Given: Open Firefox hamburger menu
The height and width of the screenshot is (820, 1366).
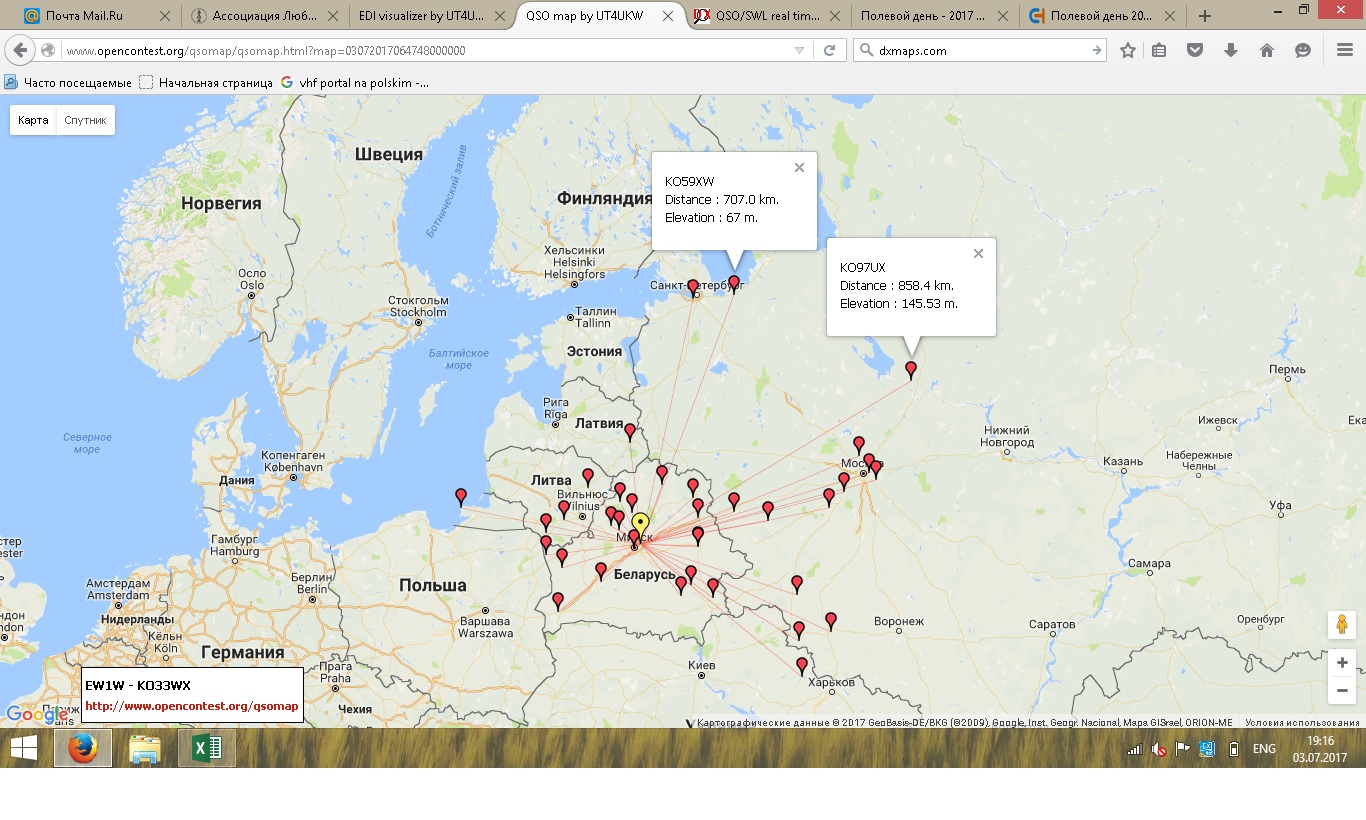Looking at the screenshot, I should 1344,50.
